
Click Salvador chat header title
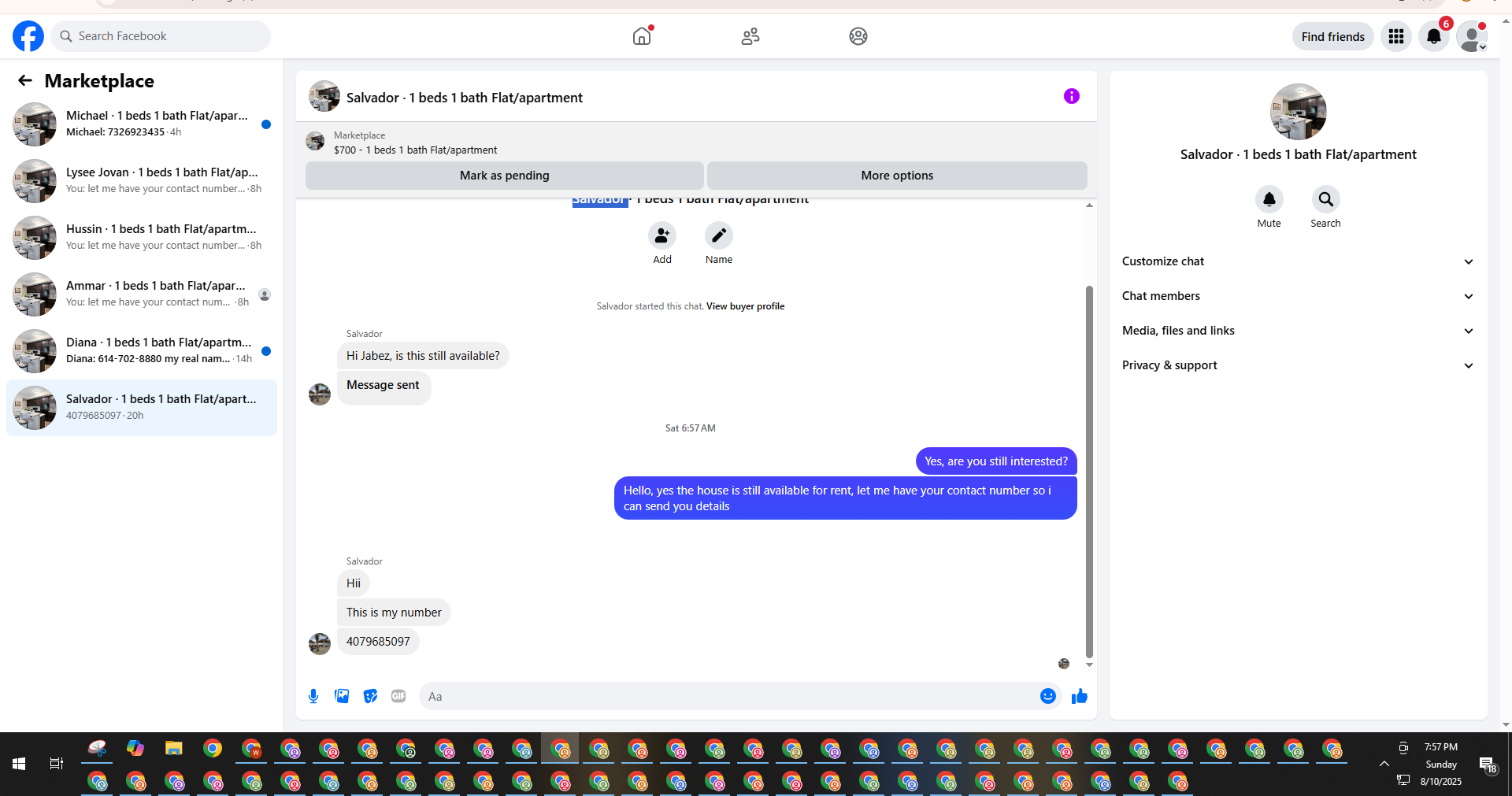point(465,98)
